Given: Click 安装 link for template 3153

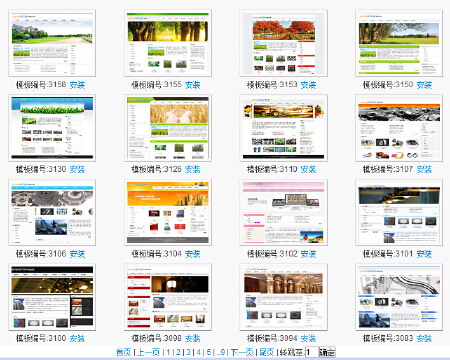Looking at the screenshot, I should coord(308,85).
